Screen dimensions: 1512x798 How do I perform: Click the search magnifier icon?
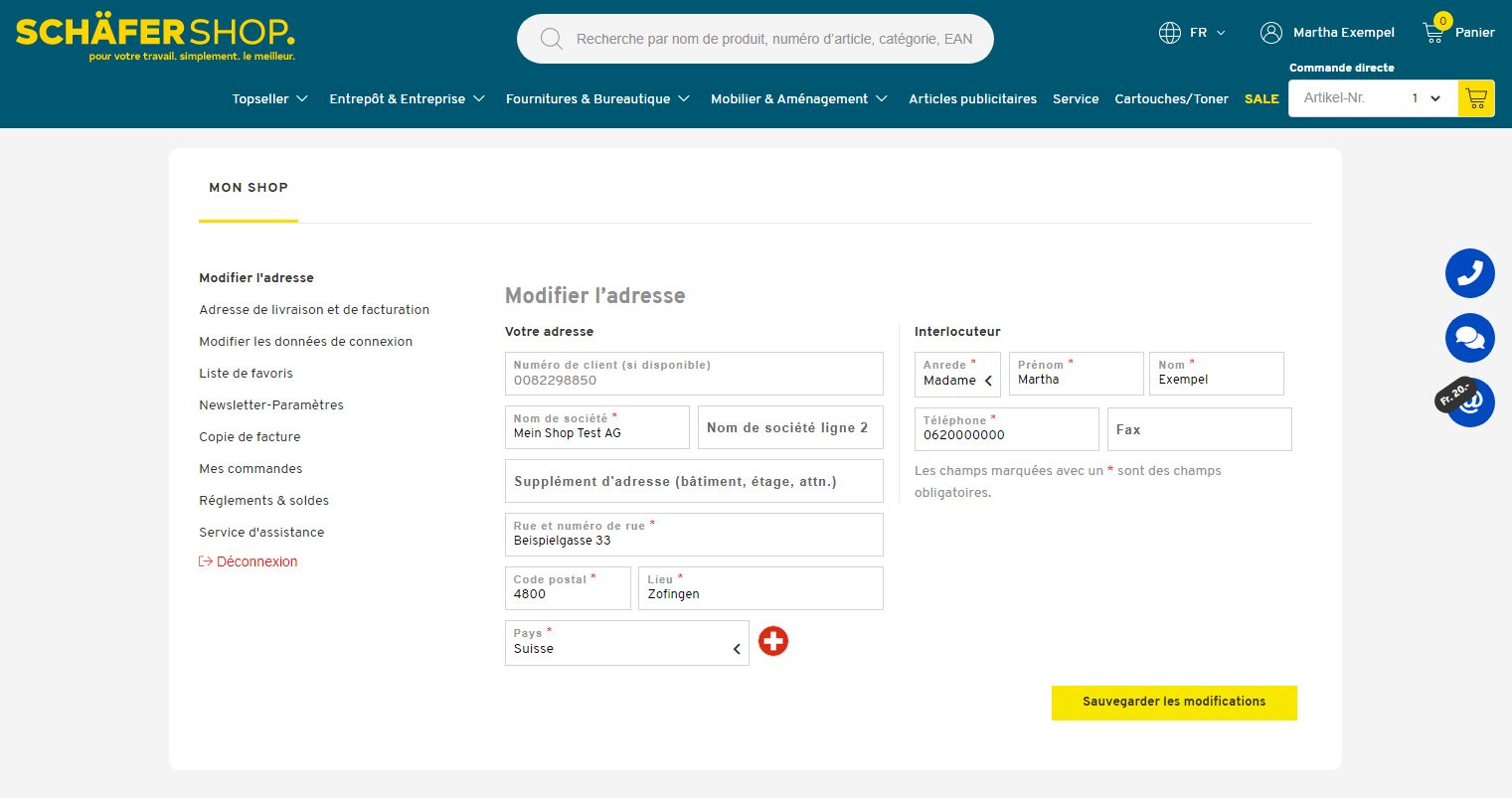coord(551,39)
